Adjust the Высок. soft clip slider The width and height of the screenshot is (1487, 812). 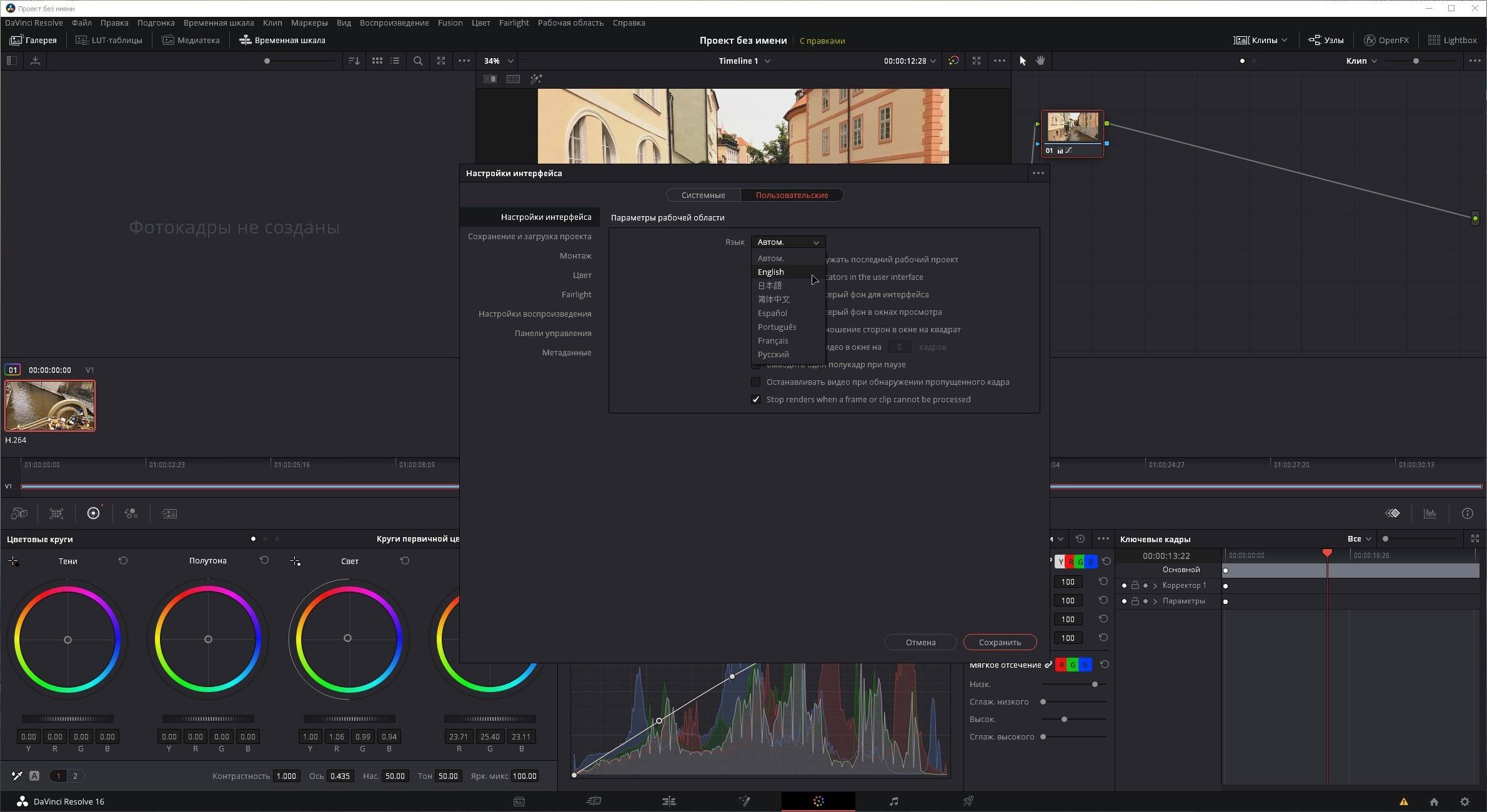(x=1063, y=720)
